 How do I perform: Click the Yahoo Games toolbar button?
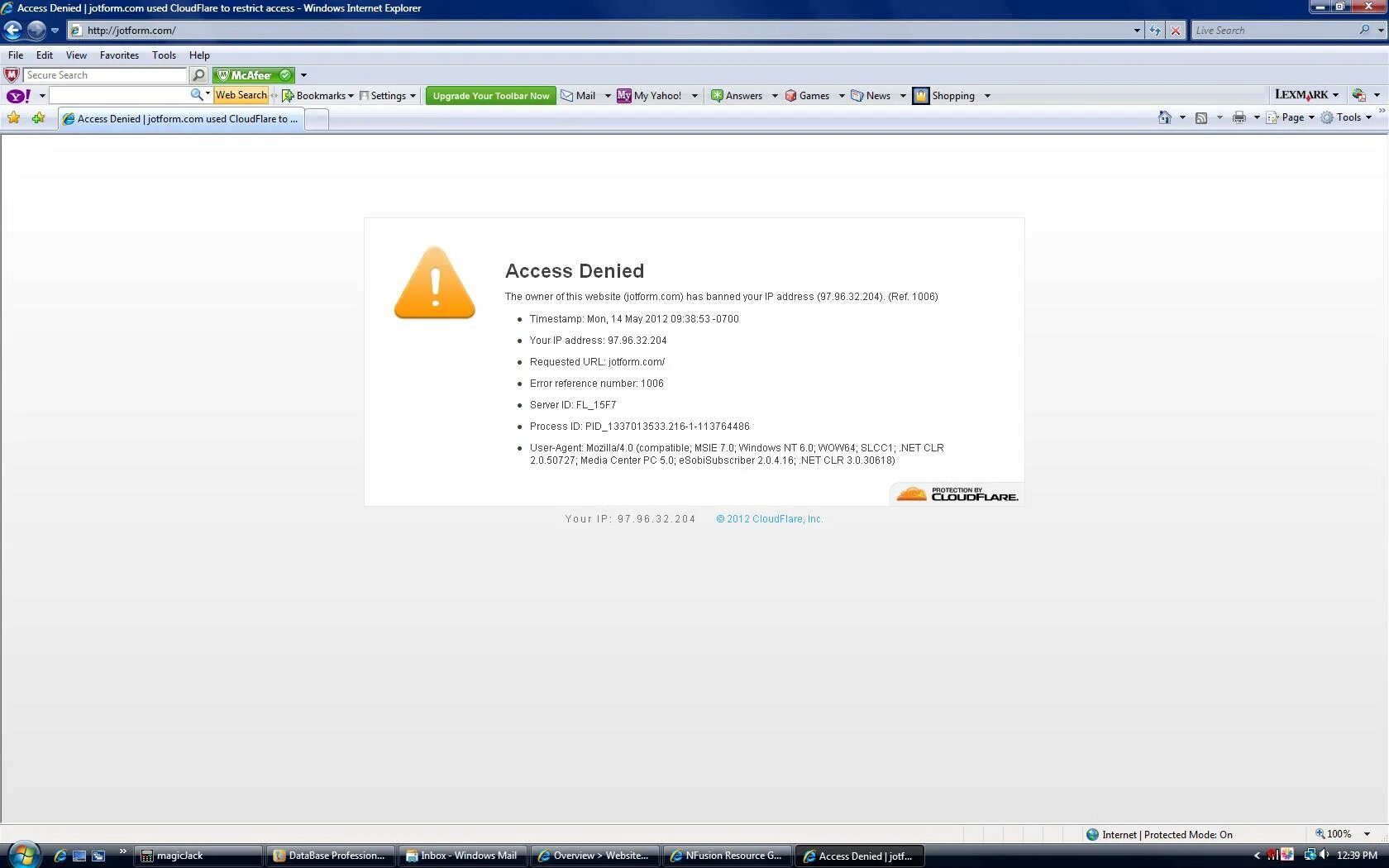pos(807,96)
